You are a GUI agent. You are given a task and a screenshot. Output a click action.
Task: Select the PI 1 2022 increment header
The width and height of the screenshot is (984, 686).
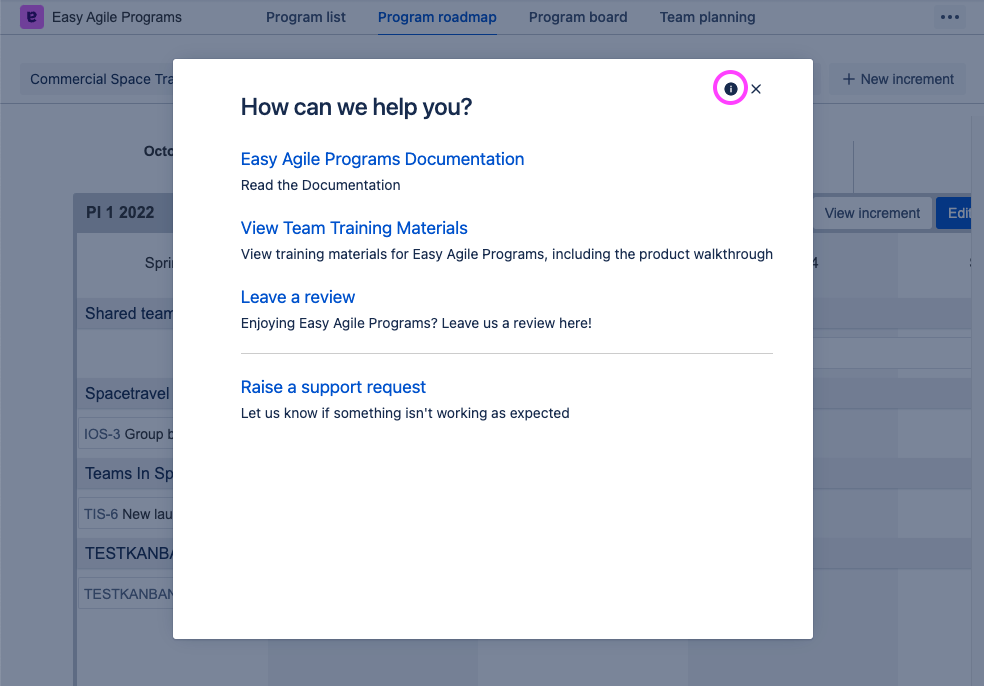pos(121,213)
